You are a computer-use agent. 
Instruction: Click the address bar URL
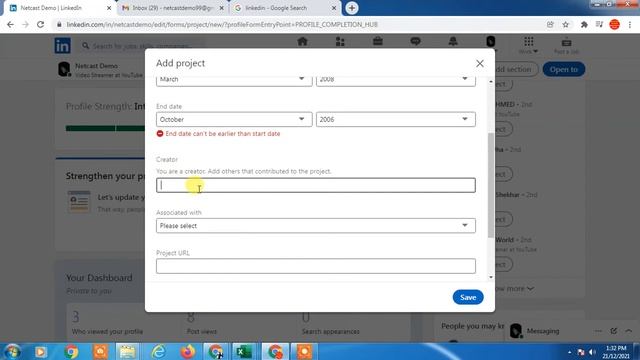click(222, 24)
